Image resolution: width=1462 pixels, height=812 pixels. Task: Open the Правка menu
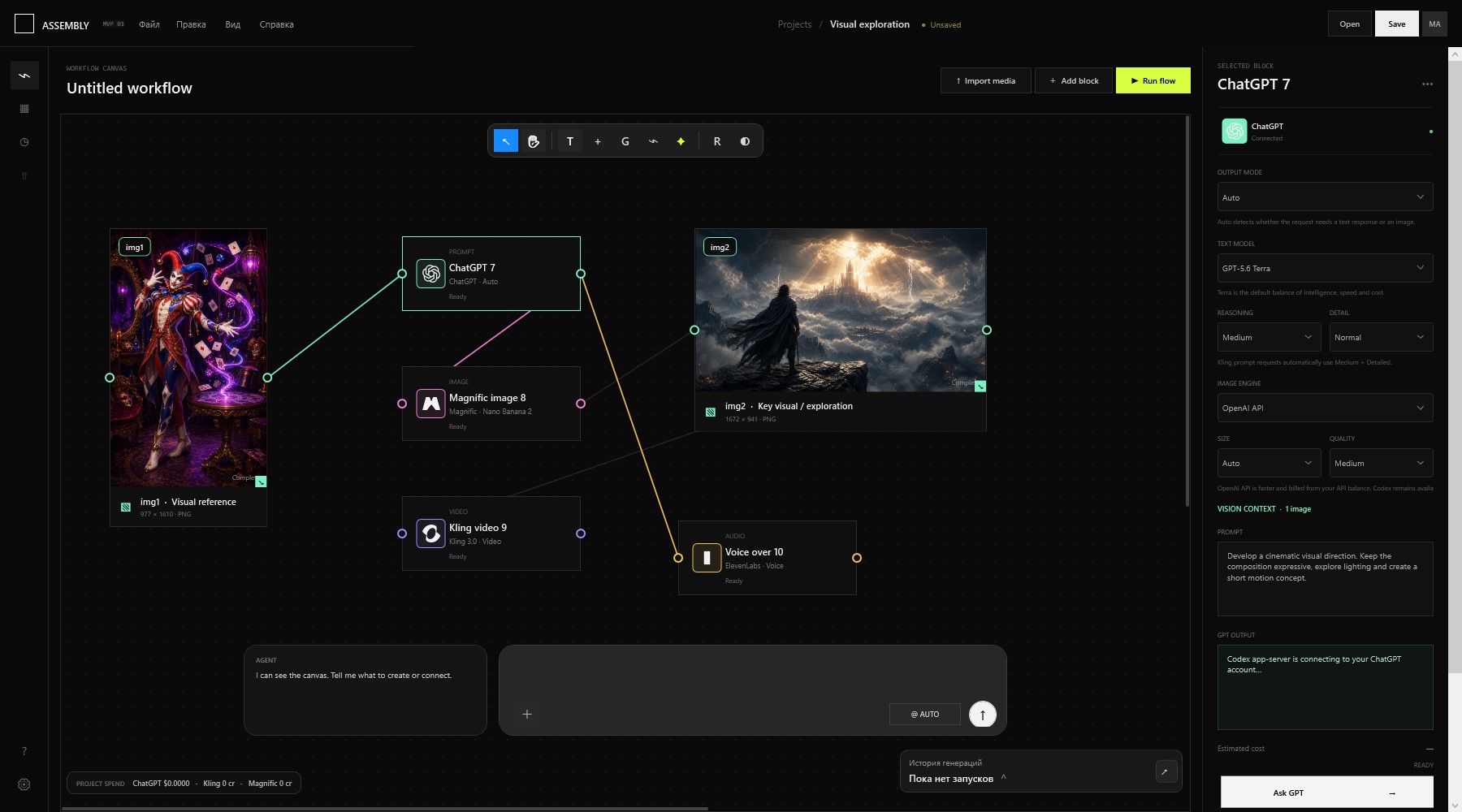tap(191, 24)
